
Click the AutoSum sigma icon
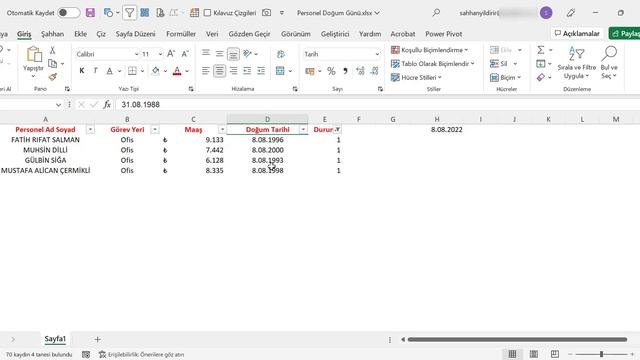pos(541,50)
